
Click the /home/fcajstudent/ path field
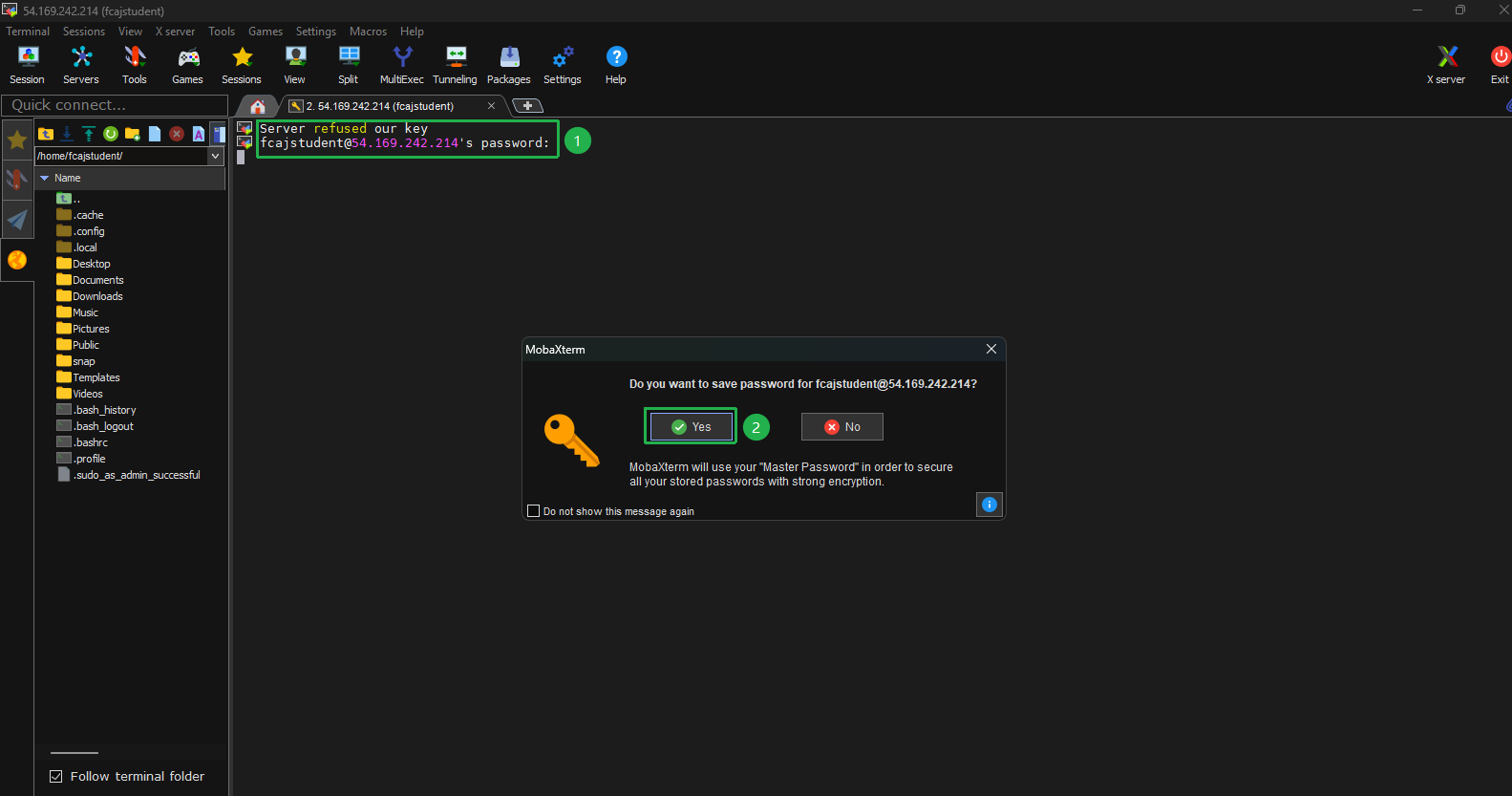121,156
